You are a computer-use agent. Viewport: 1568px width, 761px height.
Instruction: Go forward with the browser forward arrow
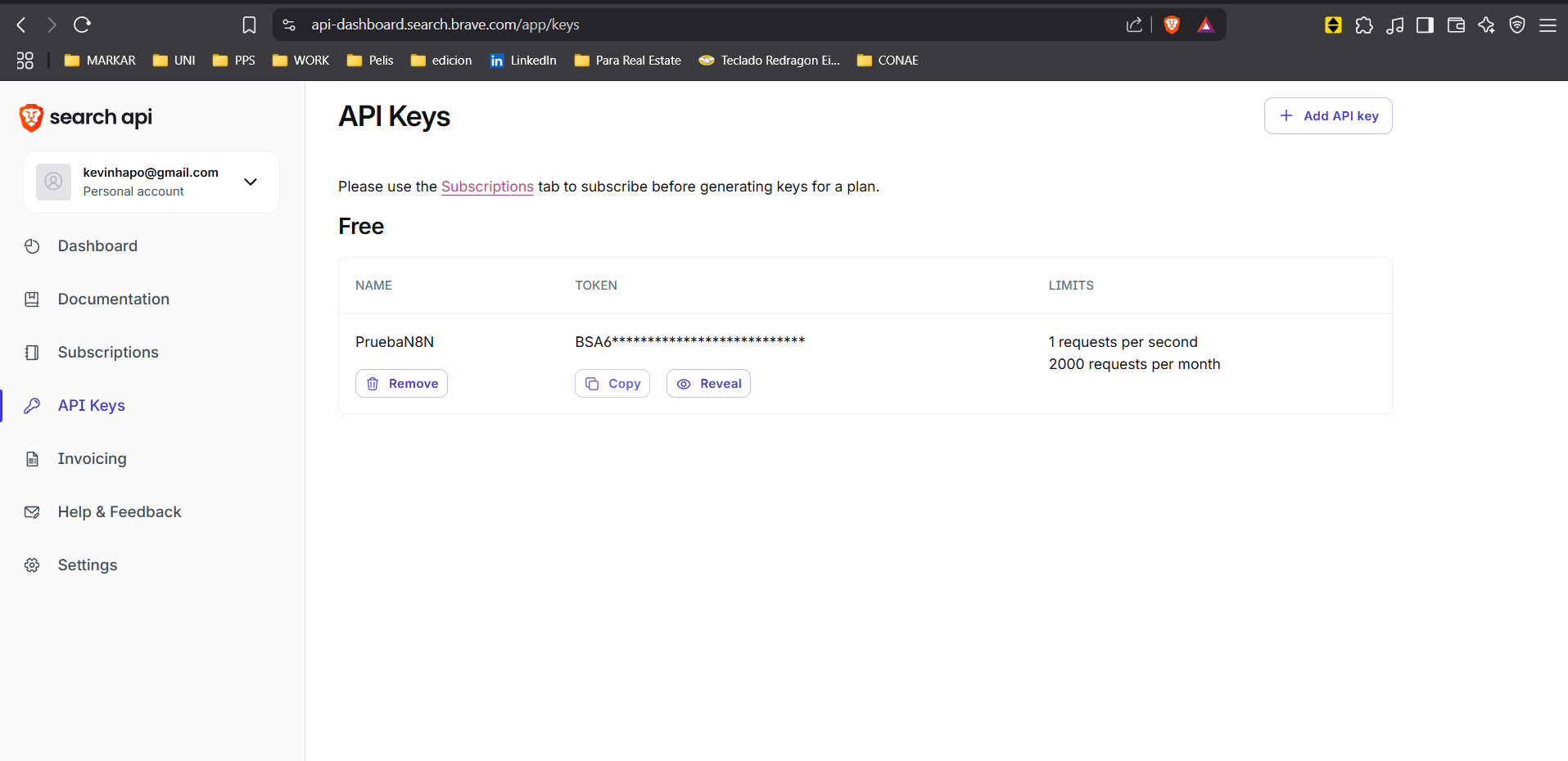point(52,25)
